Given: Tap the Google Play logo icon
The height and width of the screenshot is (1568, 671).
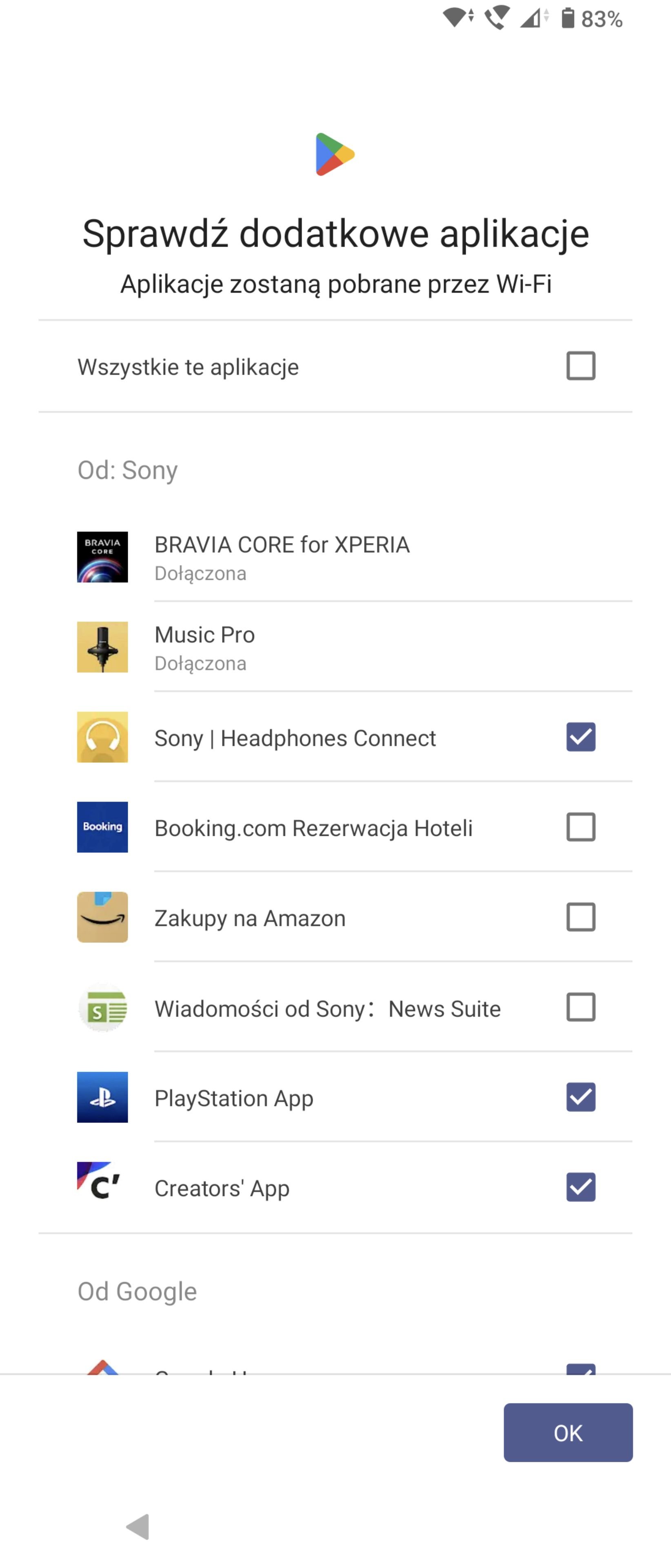Looking at the screenshot, I should click(335, 154).
